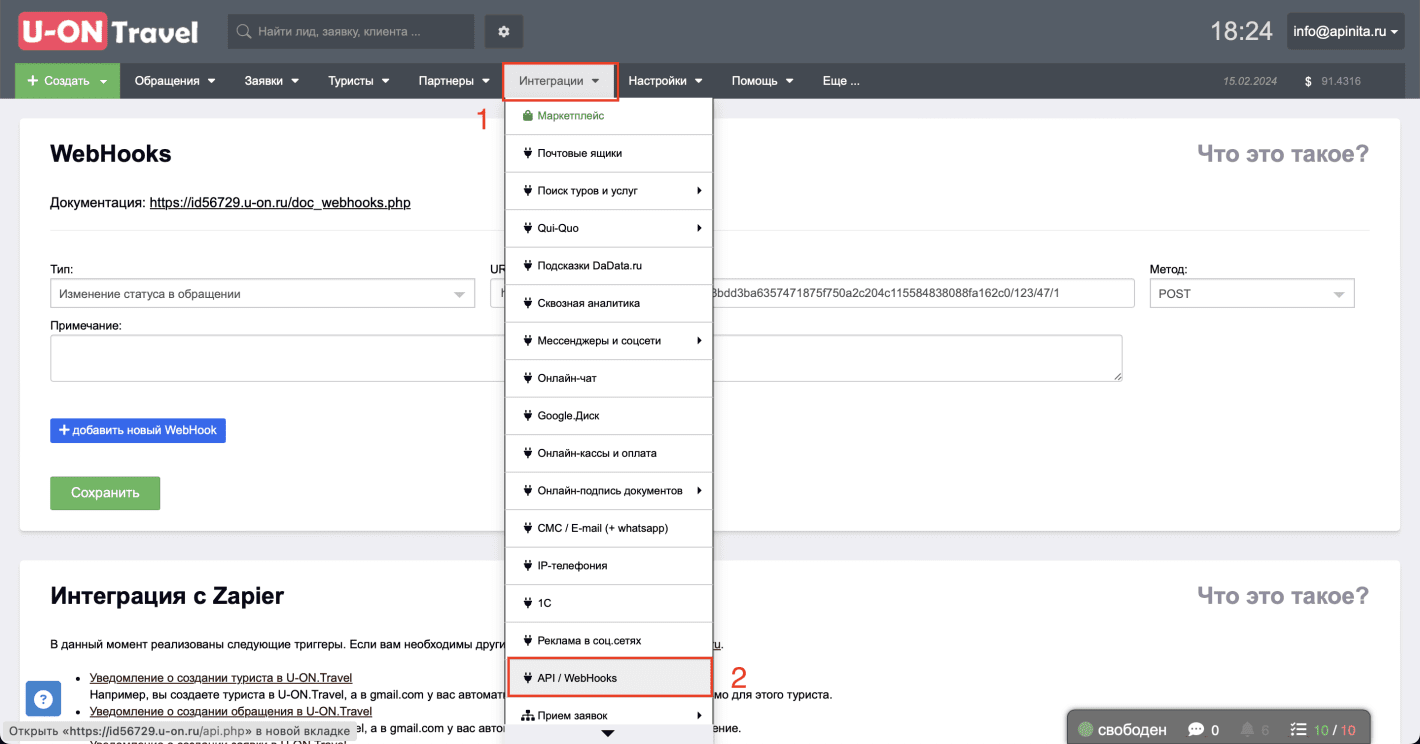1420x744 pixels.
Task: Click the U-ON Travel logo
Action: point(108,32)
